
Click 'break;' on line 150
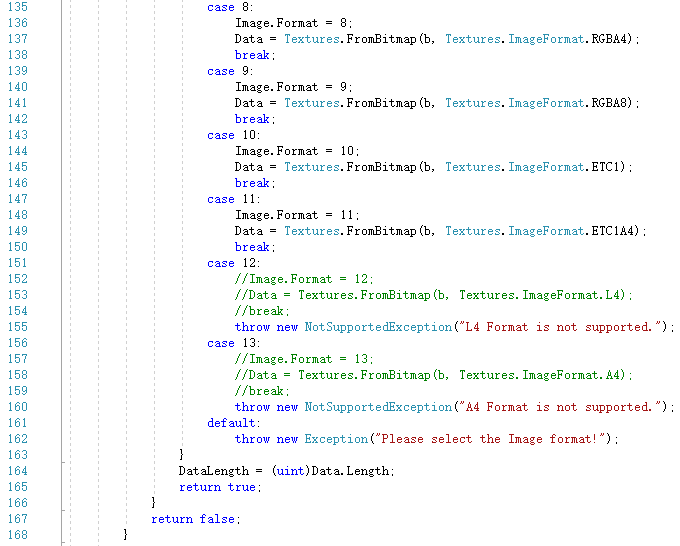tap(255, 247)
